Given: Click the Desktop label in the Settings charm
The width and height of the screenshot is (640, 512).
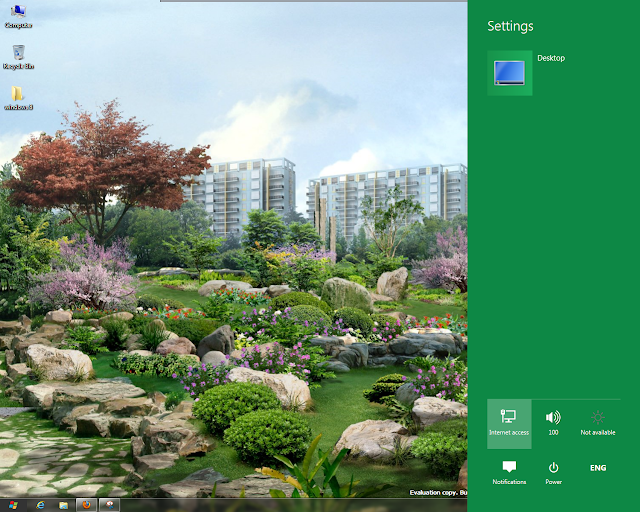Looking at the screenshot, I should click(x=551, y=58).
